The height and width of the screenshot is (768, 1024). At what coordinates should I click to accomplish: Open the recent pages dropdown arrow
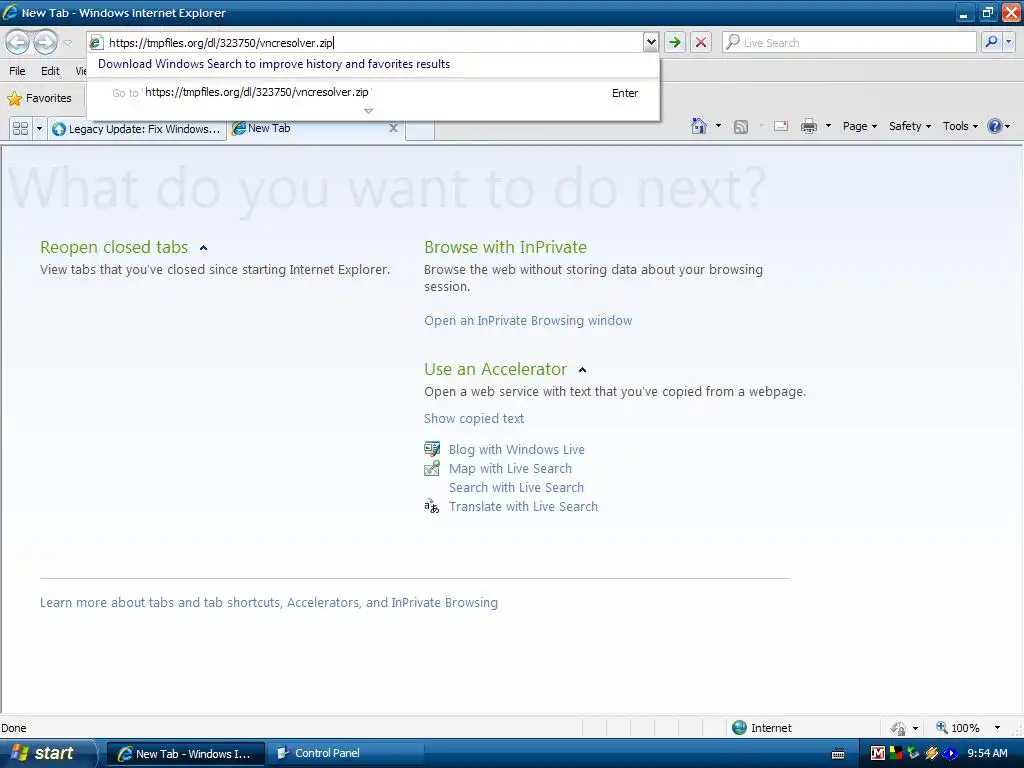tap(67, 43)
